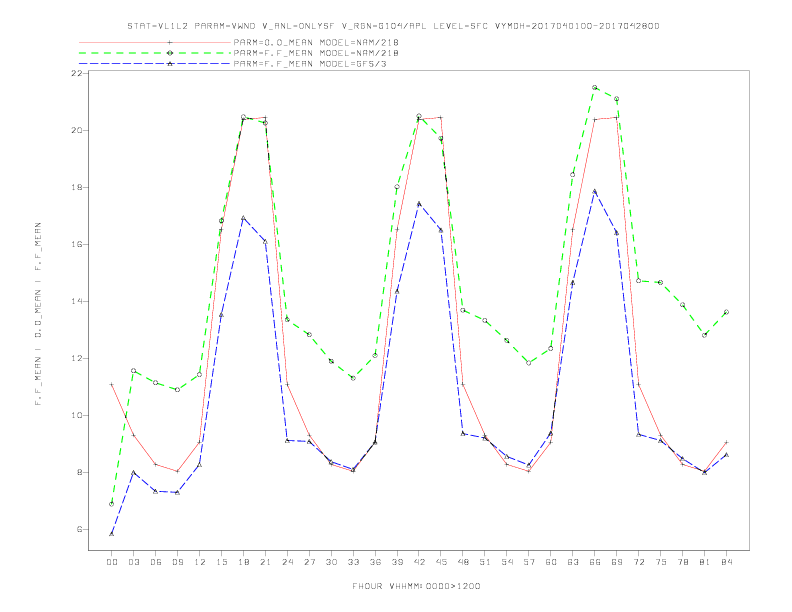Click x-axis tick label 42
The image size is (792, 612).
click(419, 562)
